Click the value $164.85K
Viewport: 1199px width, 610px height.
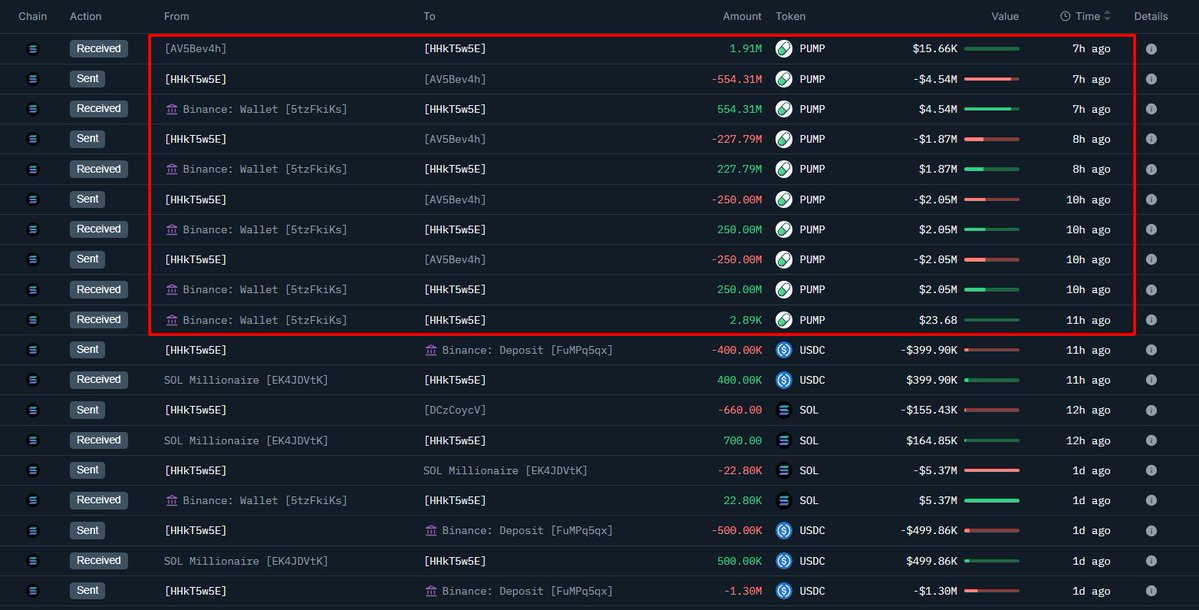(931, 440)
